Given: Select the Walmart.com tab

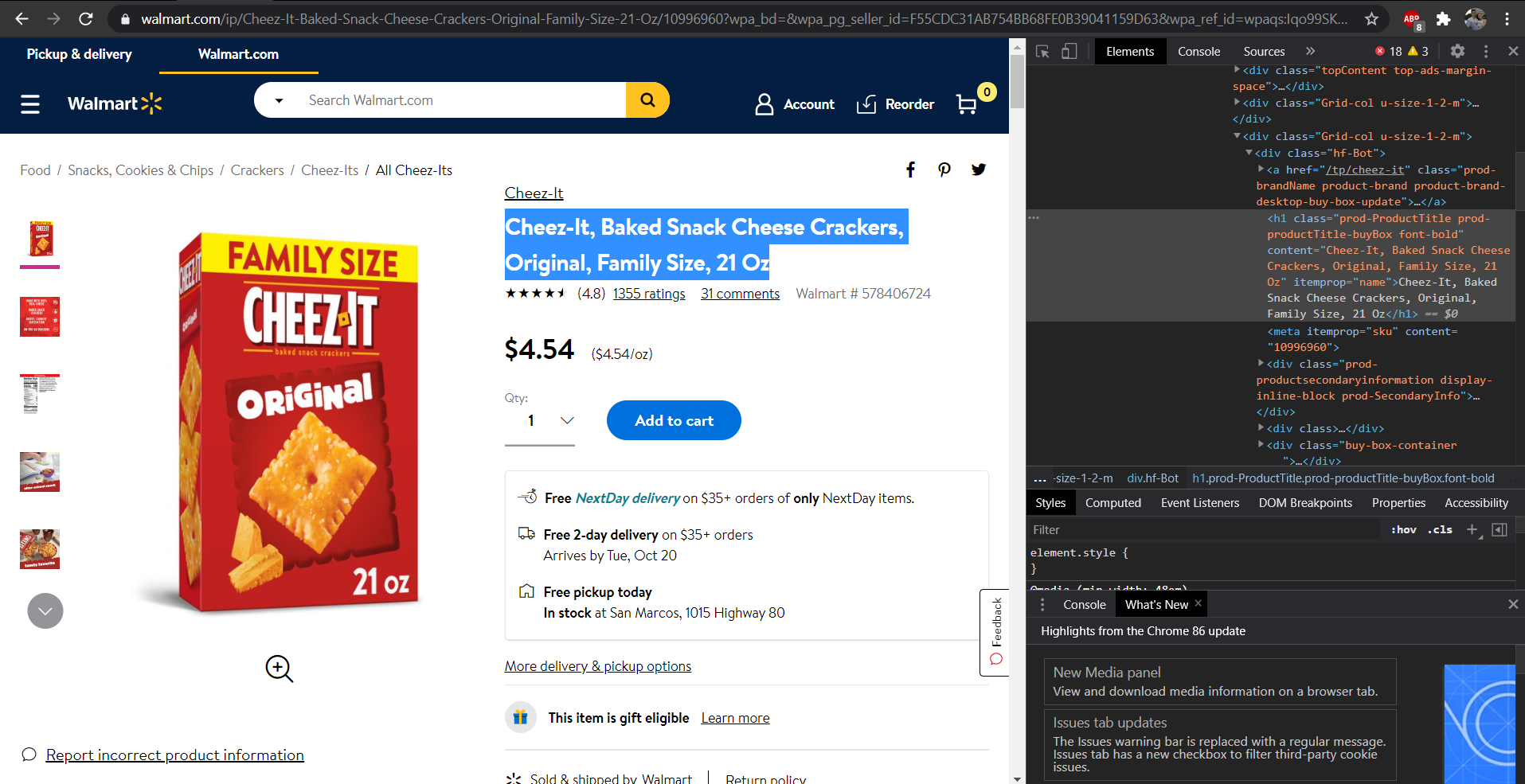Looking at the screenshot, I should point(238,55).
